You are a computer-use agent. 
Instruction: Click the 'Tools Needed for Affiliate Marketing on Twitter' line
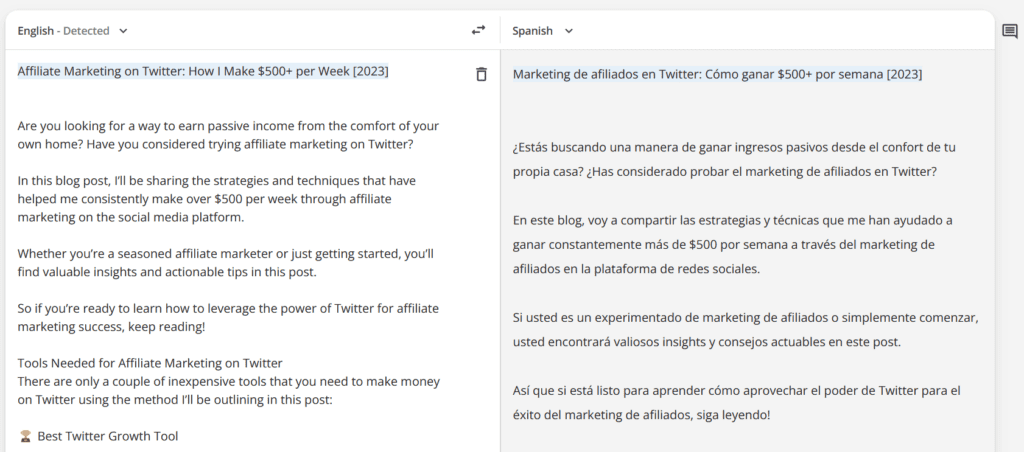pyautogui.click(x=150, y=363)
